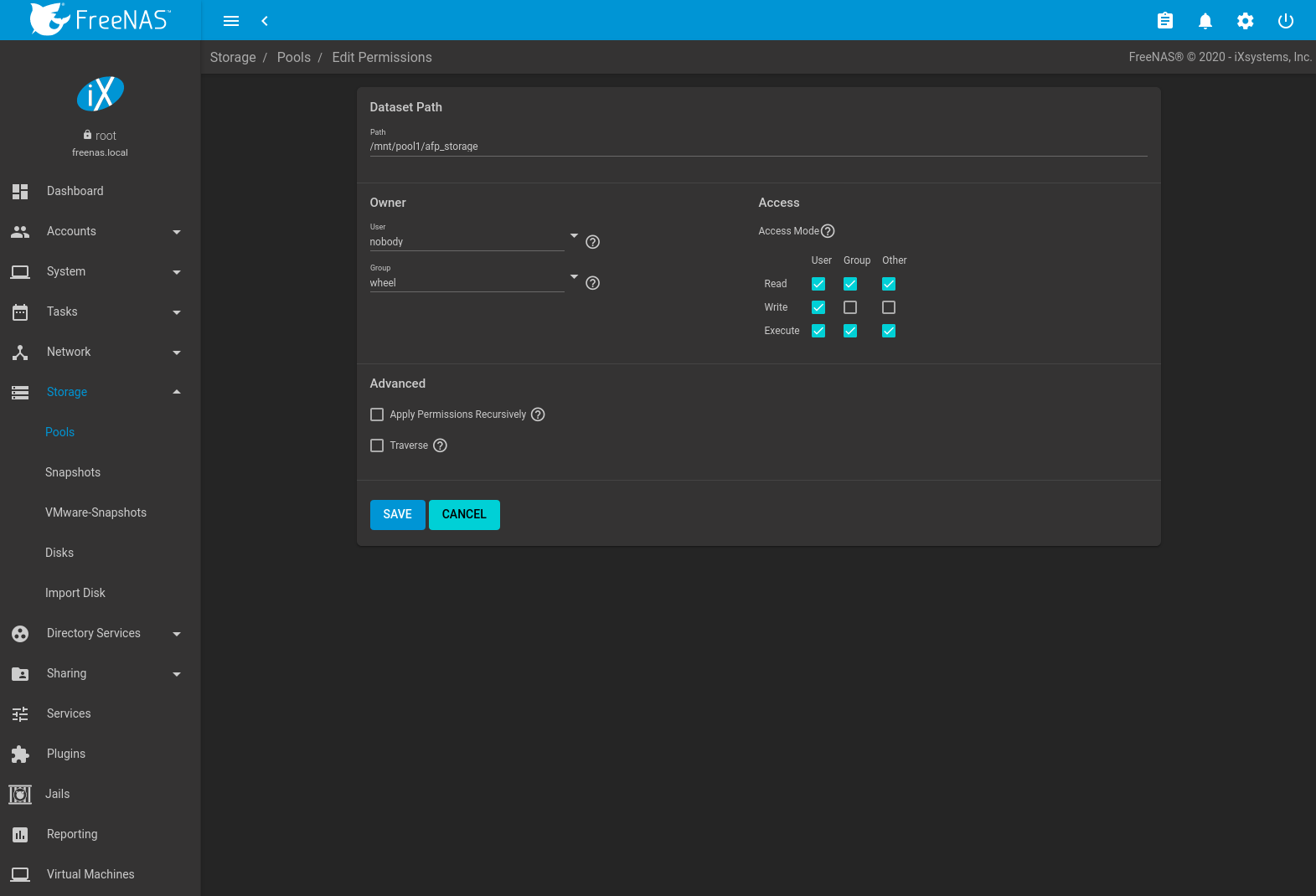Open Snapshots under Storage

coord(73,472)
